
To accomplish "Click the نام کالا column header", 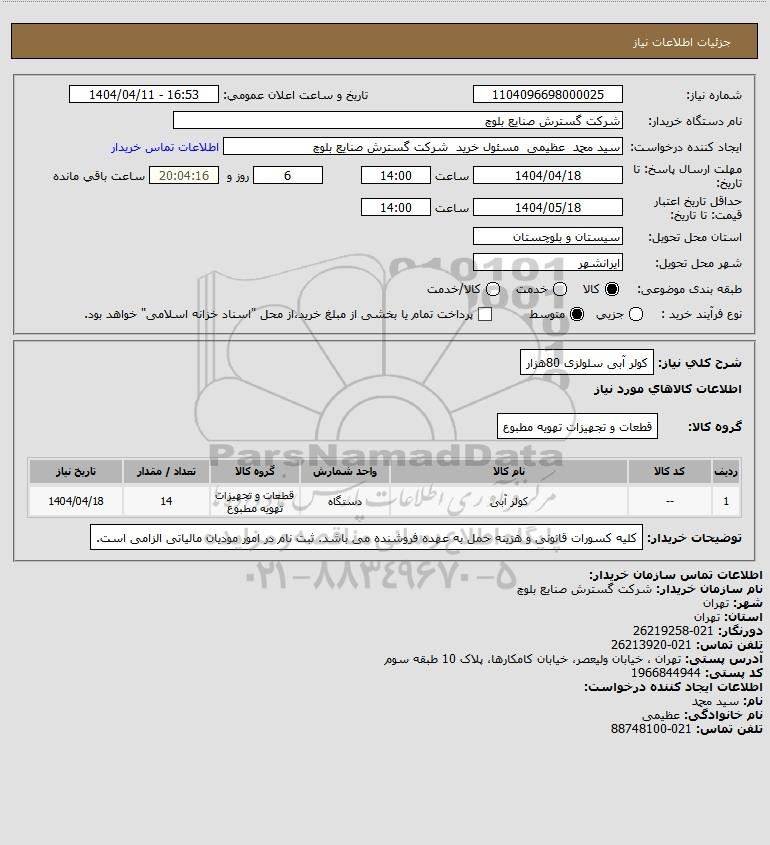I will pos(509,472).
